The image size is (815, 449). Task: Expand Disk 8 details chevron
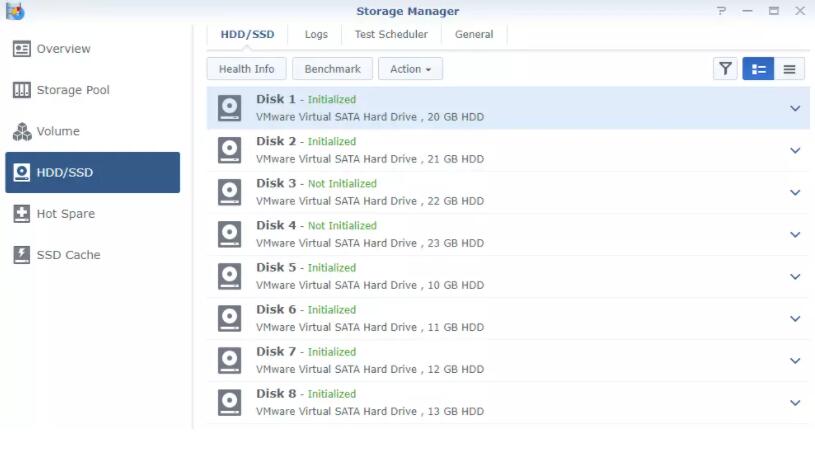coord(795,403)
